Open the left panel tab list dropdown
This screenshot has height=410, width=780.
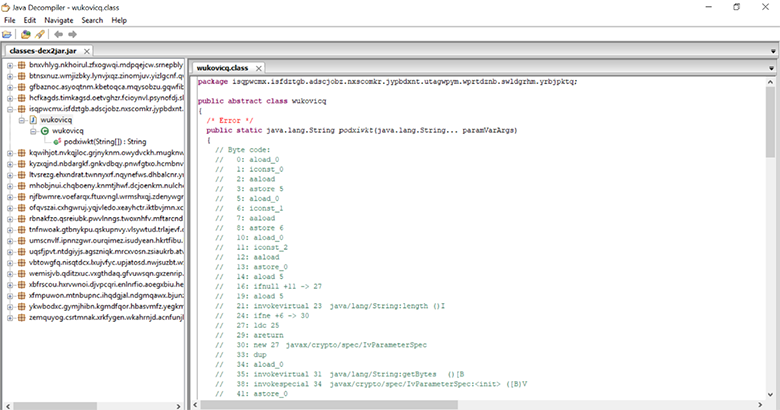pos(773,51)
